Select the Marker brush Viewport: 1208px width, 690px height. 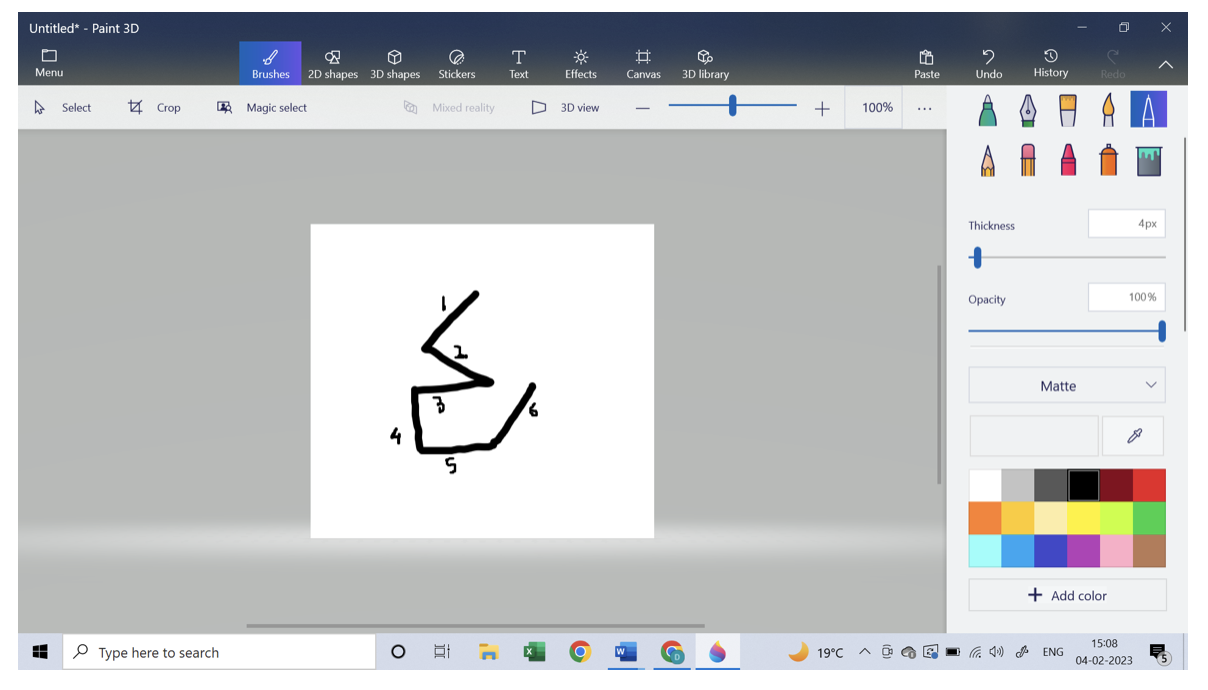[x=988, y=110]
